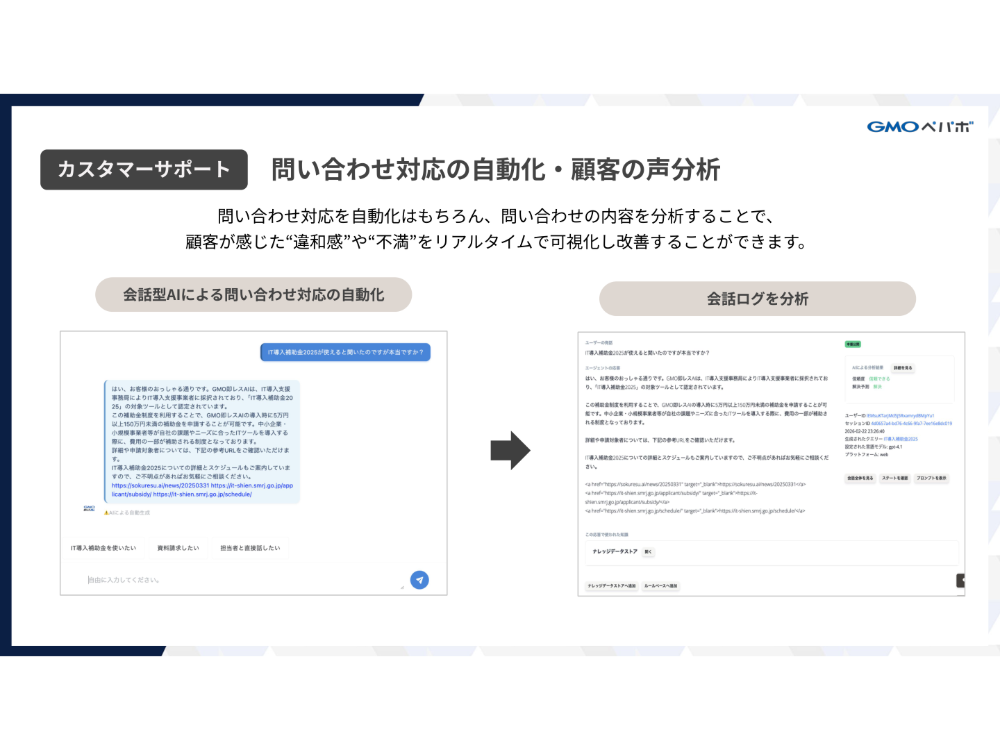This screenshot has width=1000, height=750.
Task: Click the プロンプトを表示 button
Action: (x=932, y=478)
